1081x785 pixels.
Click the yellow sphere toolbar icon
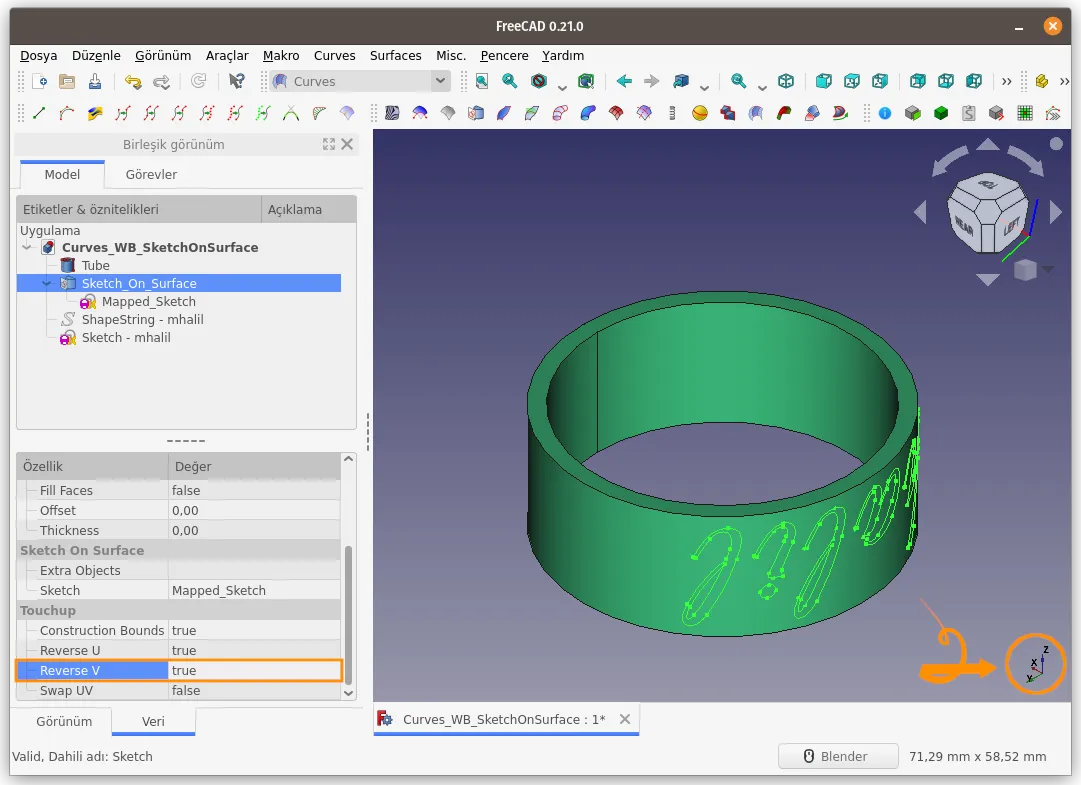coord(700,113)
